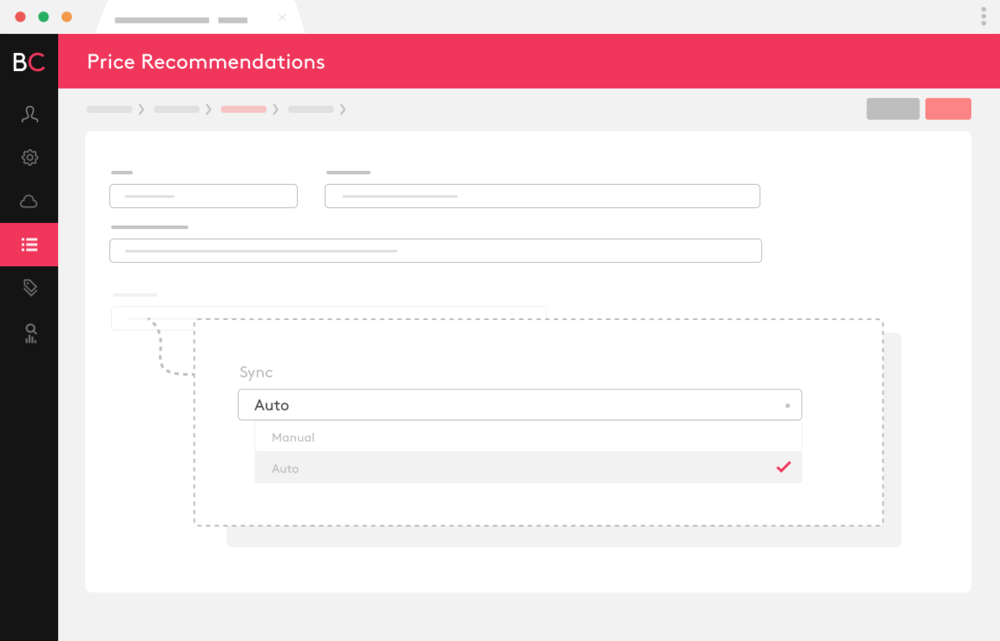
Task: Click the gray button in top right
Action: click(892, 109)
